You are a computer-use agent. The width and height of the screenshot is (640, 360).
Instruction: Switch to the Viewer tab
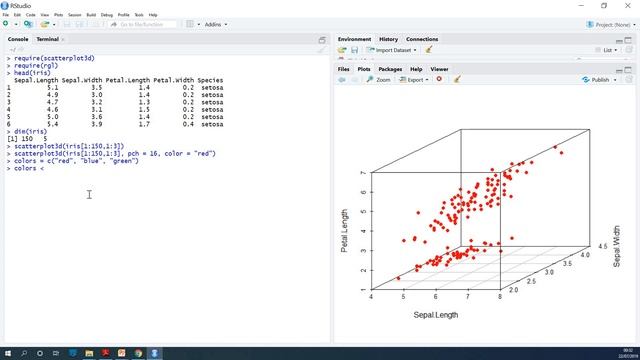tap(439, 69)
